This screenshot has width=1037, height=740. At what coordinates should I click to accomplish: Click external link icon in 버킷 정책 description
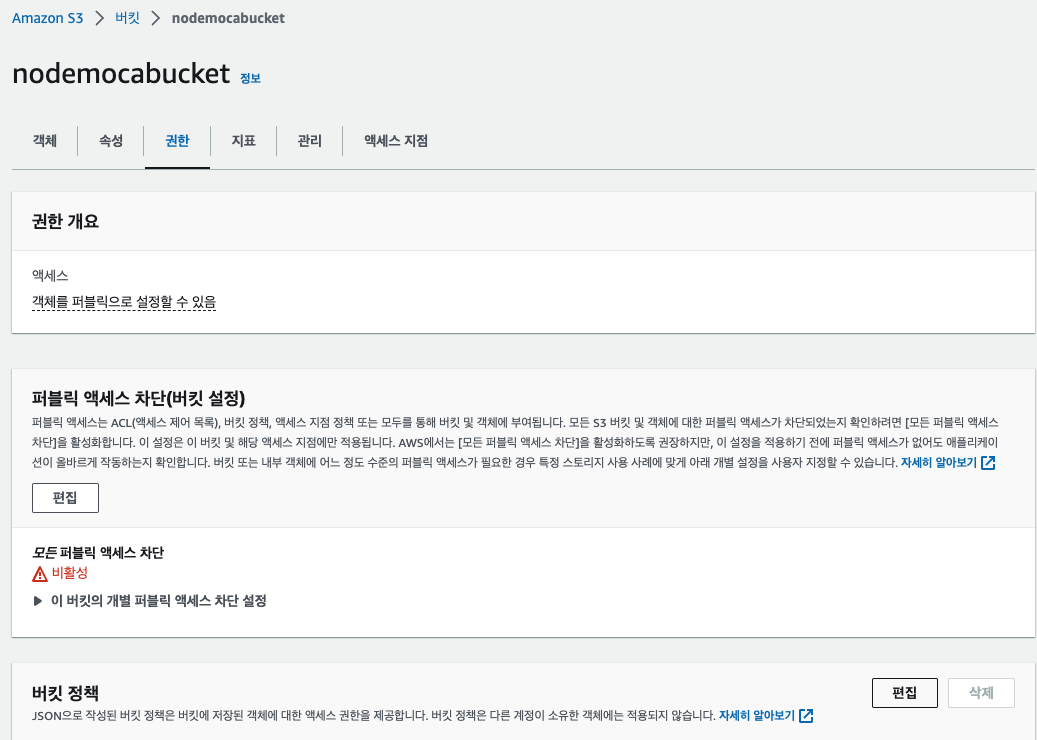coord(806,716)
